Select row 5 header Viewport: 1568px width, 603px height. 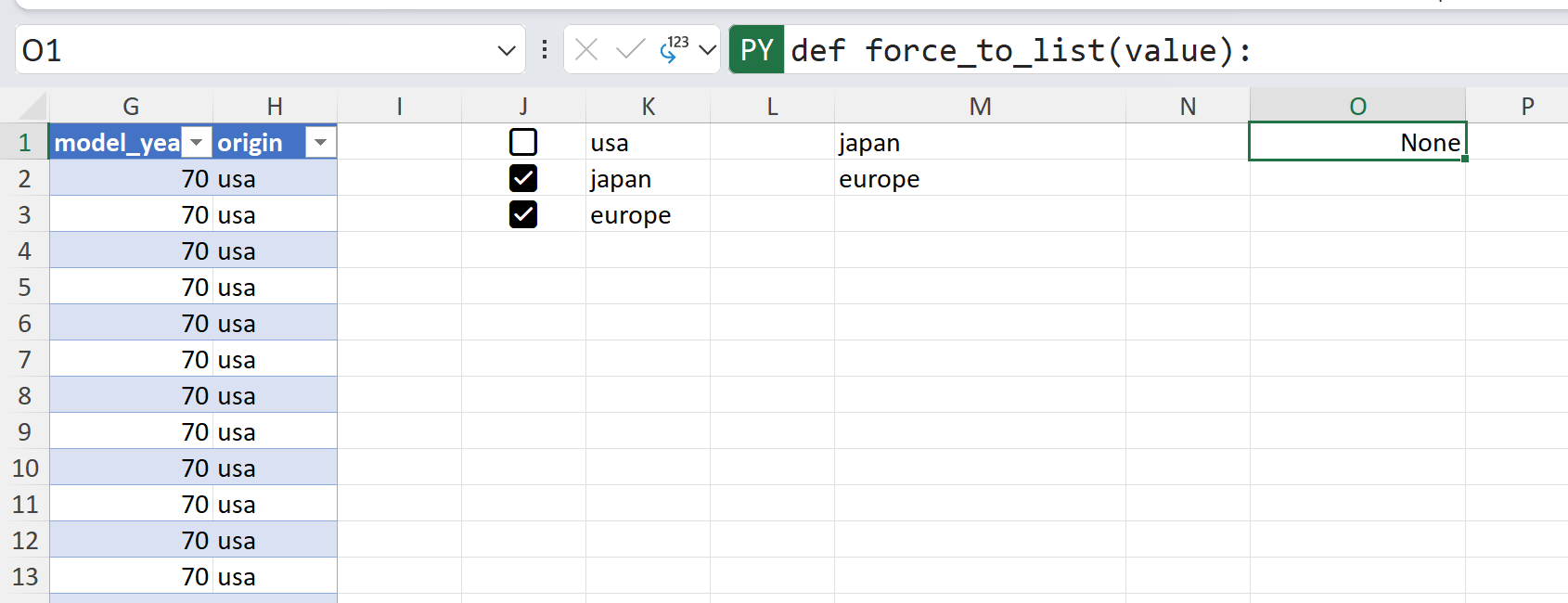coord(25,287)
